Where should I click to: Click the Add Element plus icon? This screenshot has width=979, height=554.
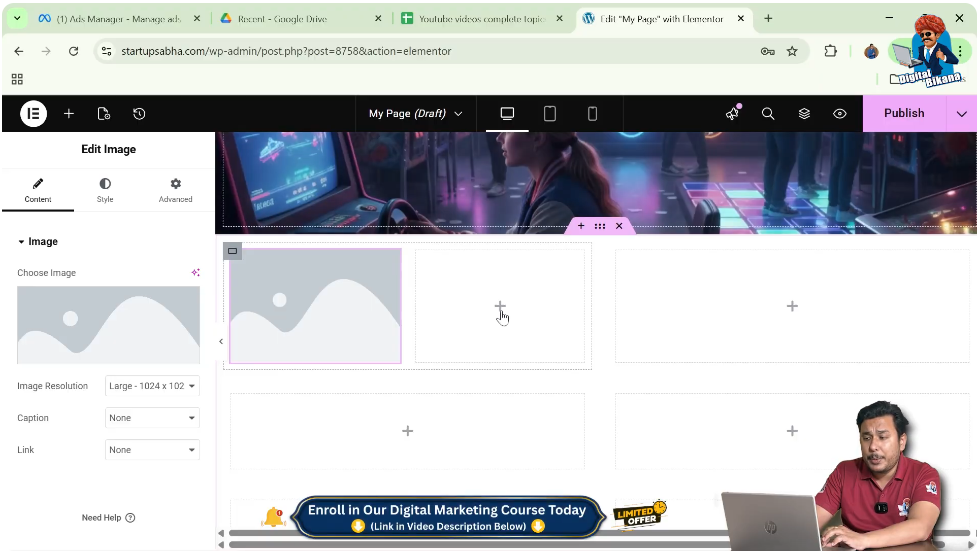[69, 114]
